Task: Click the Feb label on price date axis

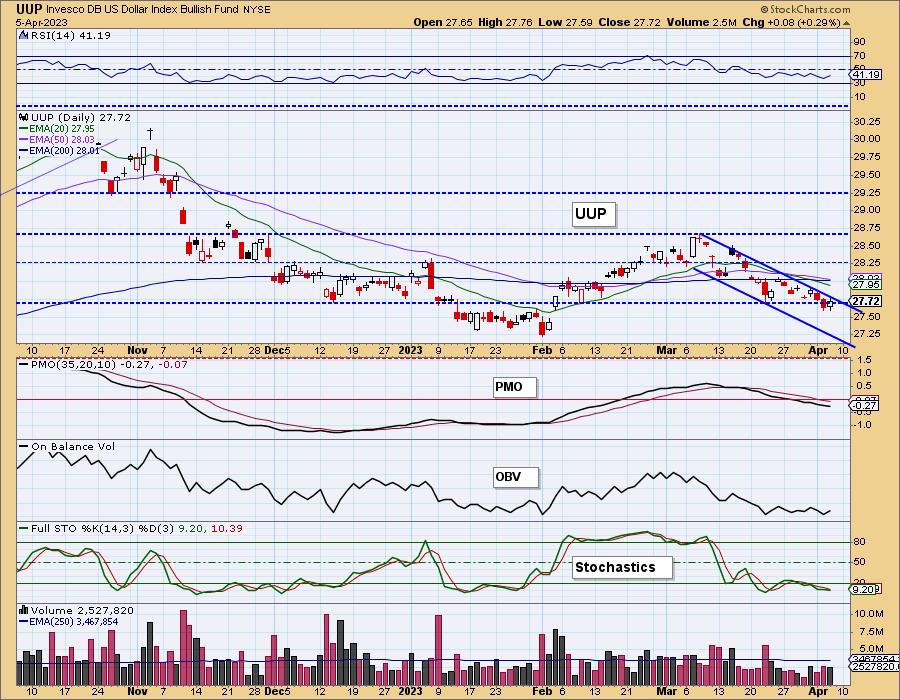Action: point(542,350)
